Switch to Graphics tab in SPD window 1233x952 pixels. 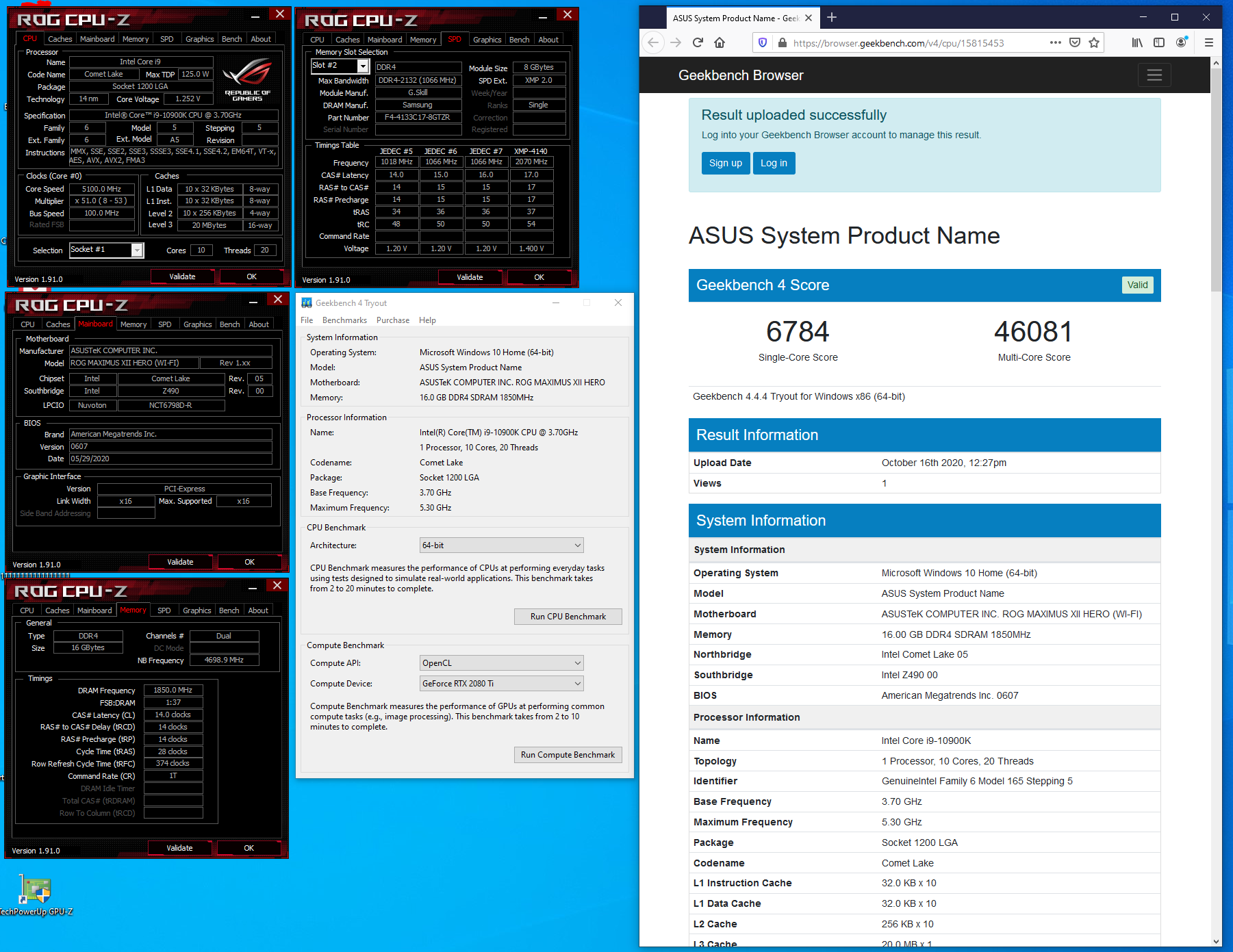(x=487, y=40)
